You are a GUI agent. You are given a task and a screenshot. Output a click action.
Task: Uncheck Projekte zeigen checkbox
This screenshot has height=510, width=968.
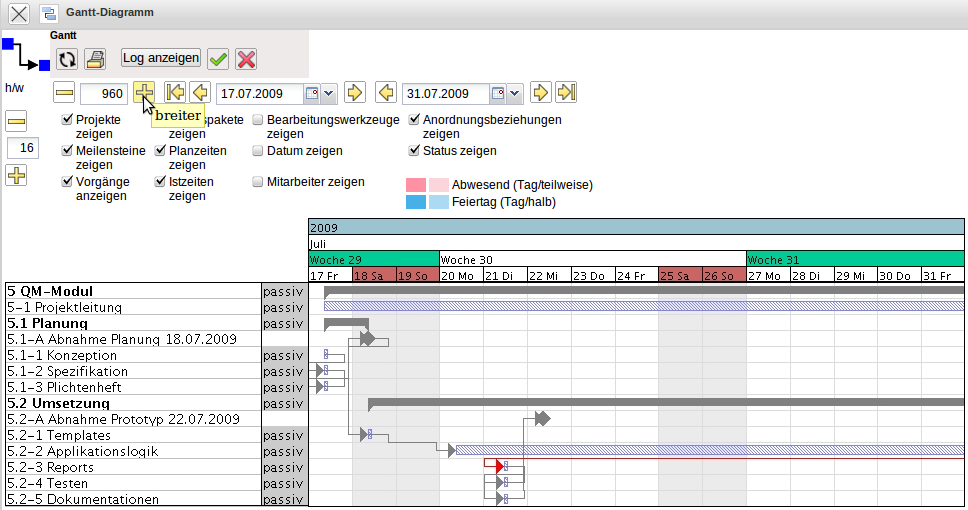point(67,120)
